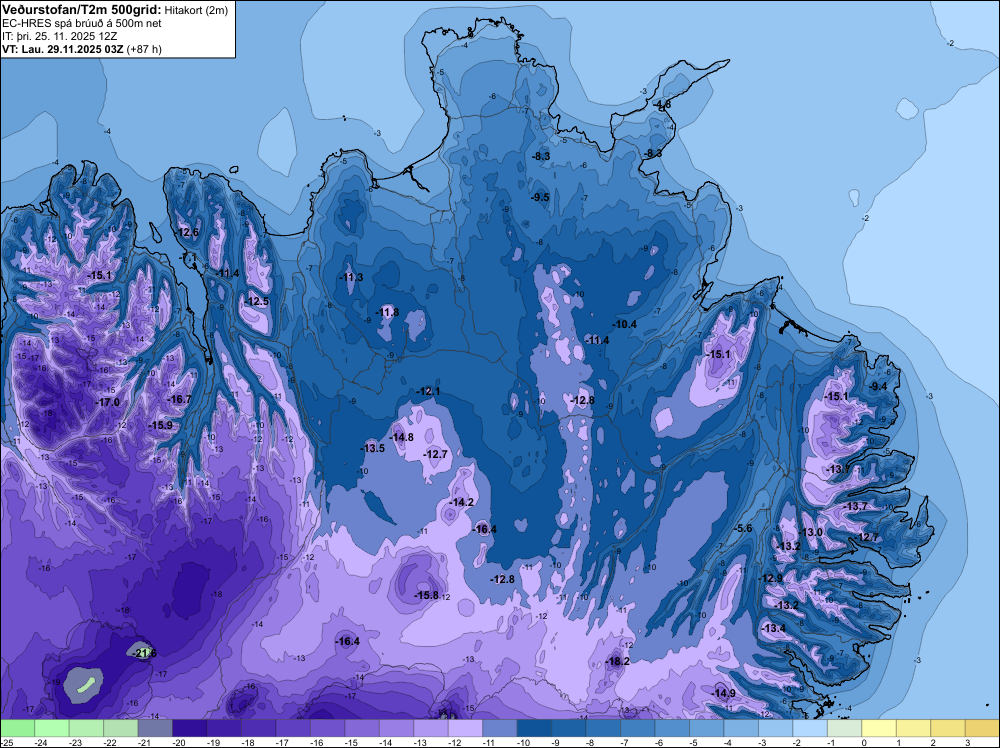
Task: Select the -8 legend color swatch
Action: 603,728
